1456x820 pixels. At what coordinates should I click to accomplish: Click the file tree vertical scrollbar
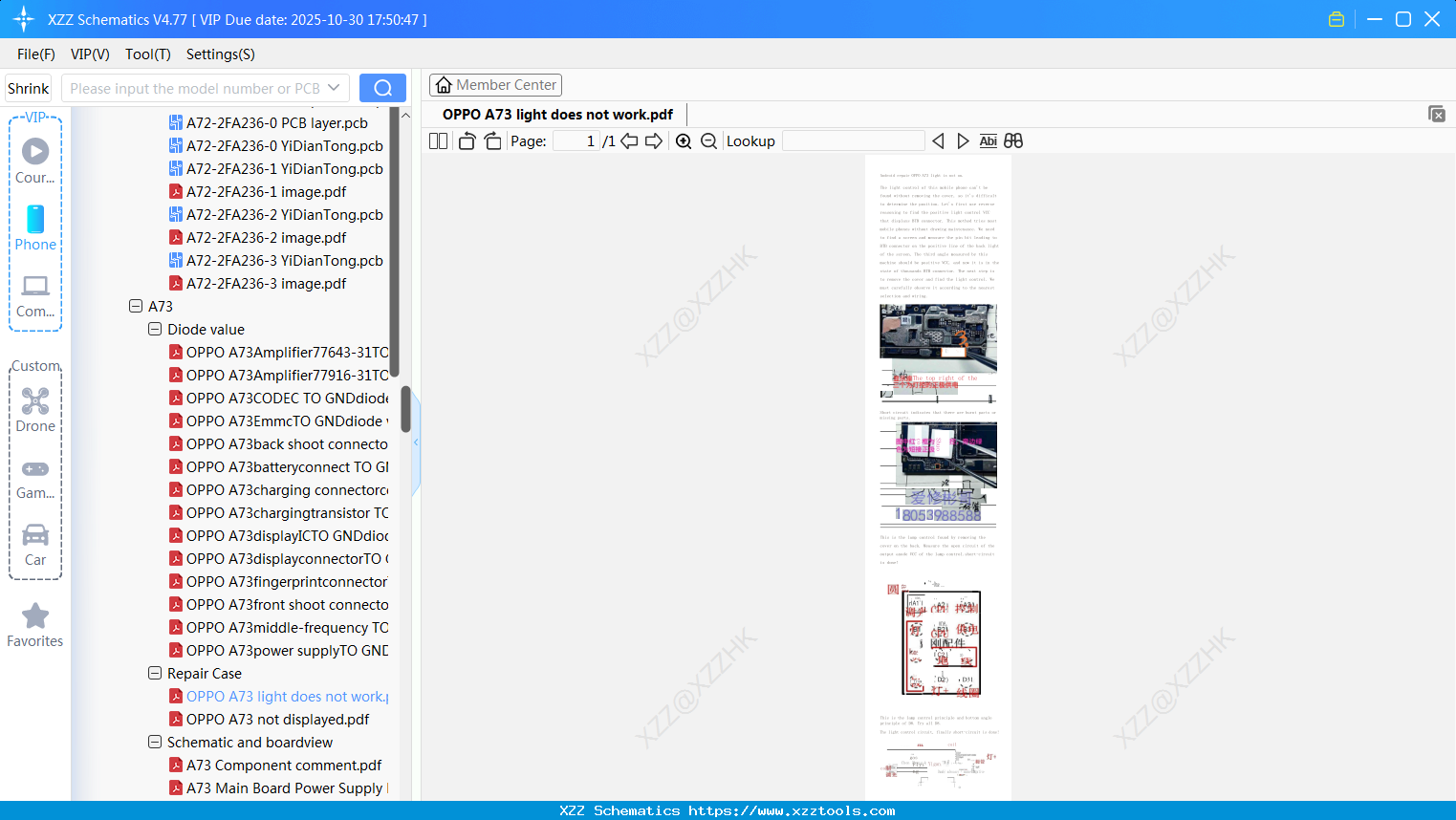405,409
